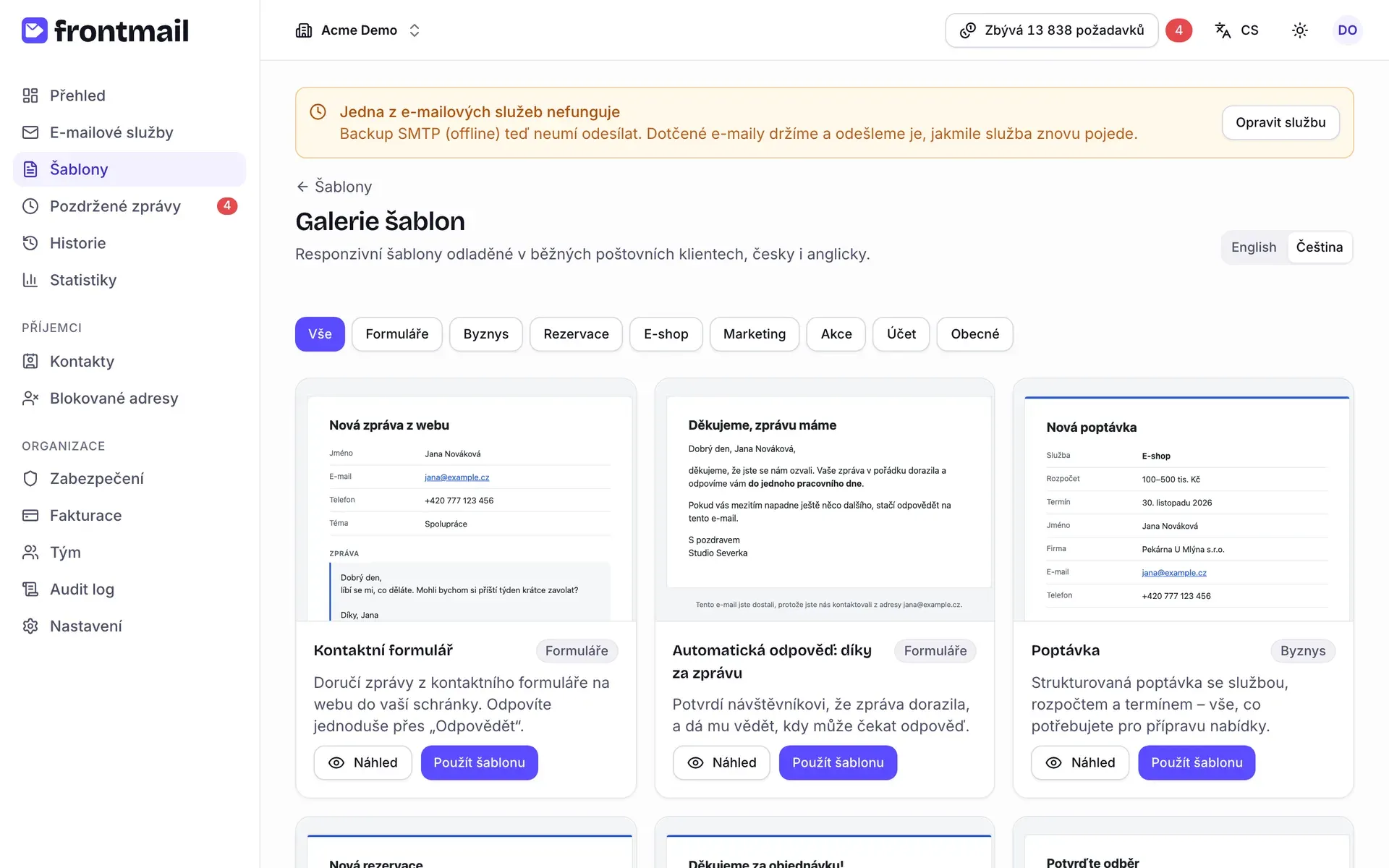This screenshot has width=1389, height=868.
Task: Preview Poptávka template via Náhled
Action: 1080,762
